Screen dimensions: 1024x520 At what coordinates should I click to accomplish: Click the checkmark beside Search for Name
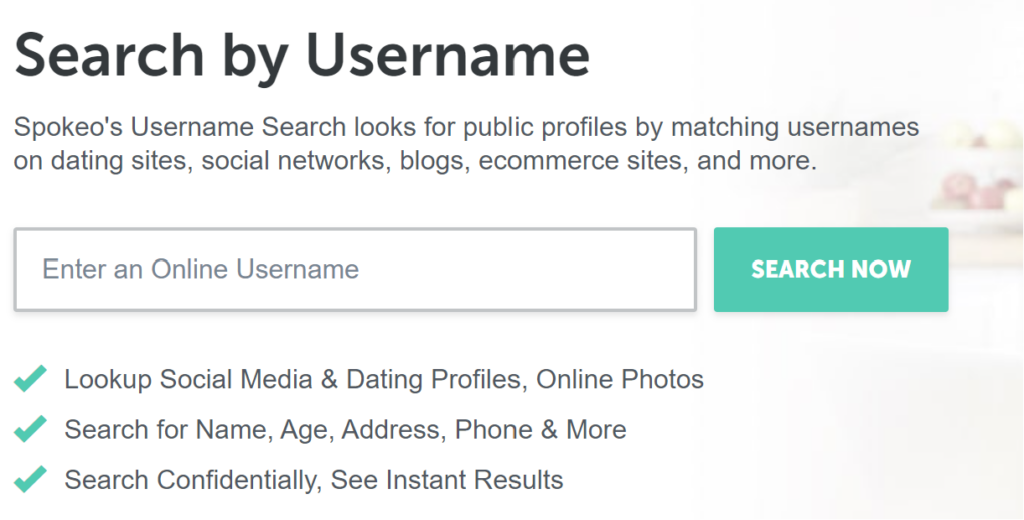click(x=30, y=429)
